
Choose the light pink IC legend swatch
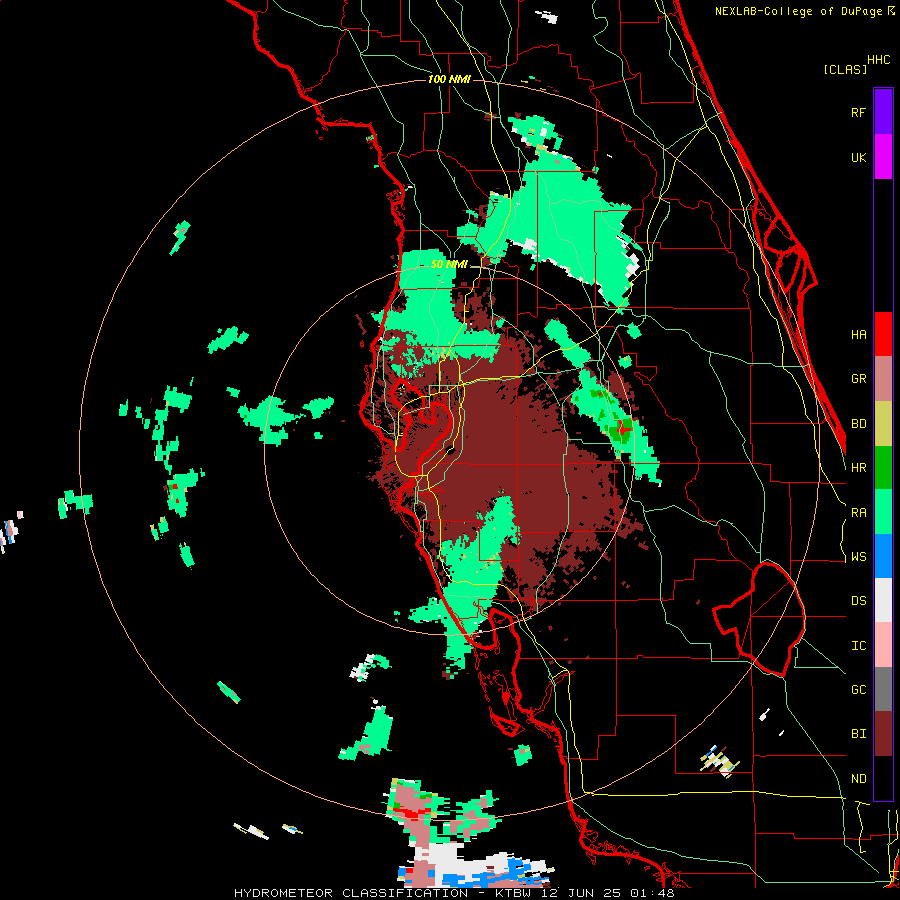coord(883,645)
